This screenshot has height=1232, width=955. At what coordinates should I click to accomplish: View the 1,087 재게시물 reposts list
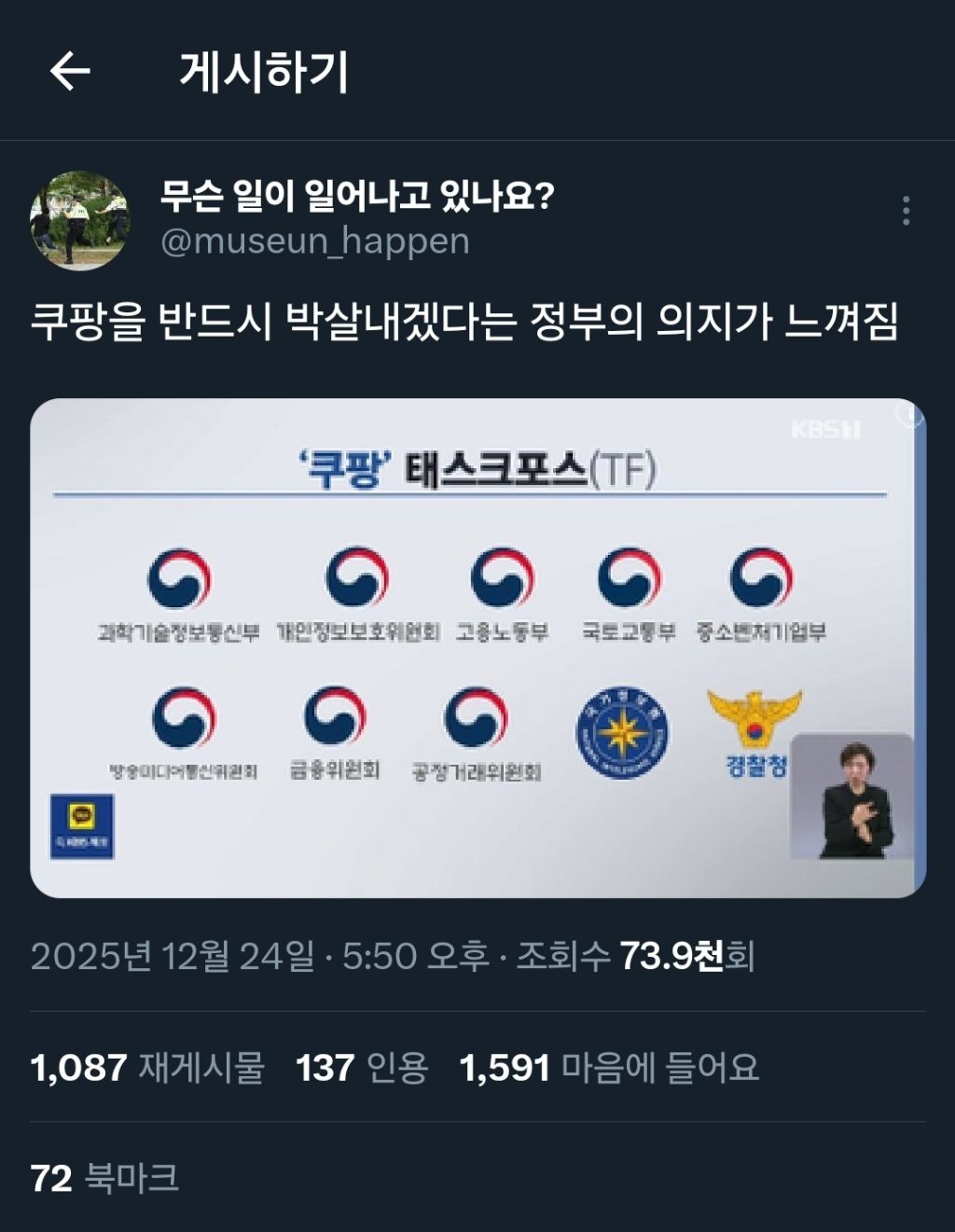(147, 1067)
